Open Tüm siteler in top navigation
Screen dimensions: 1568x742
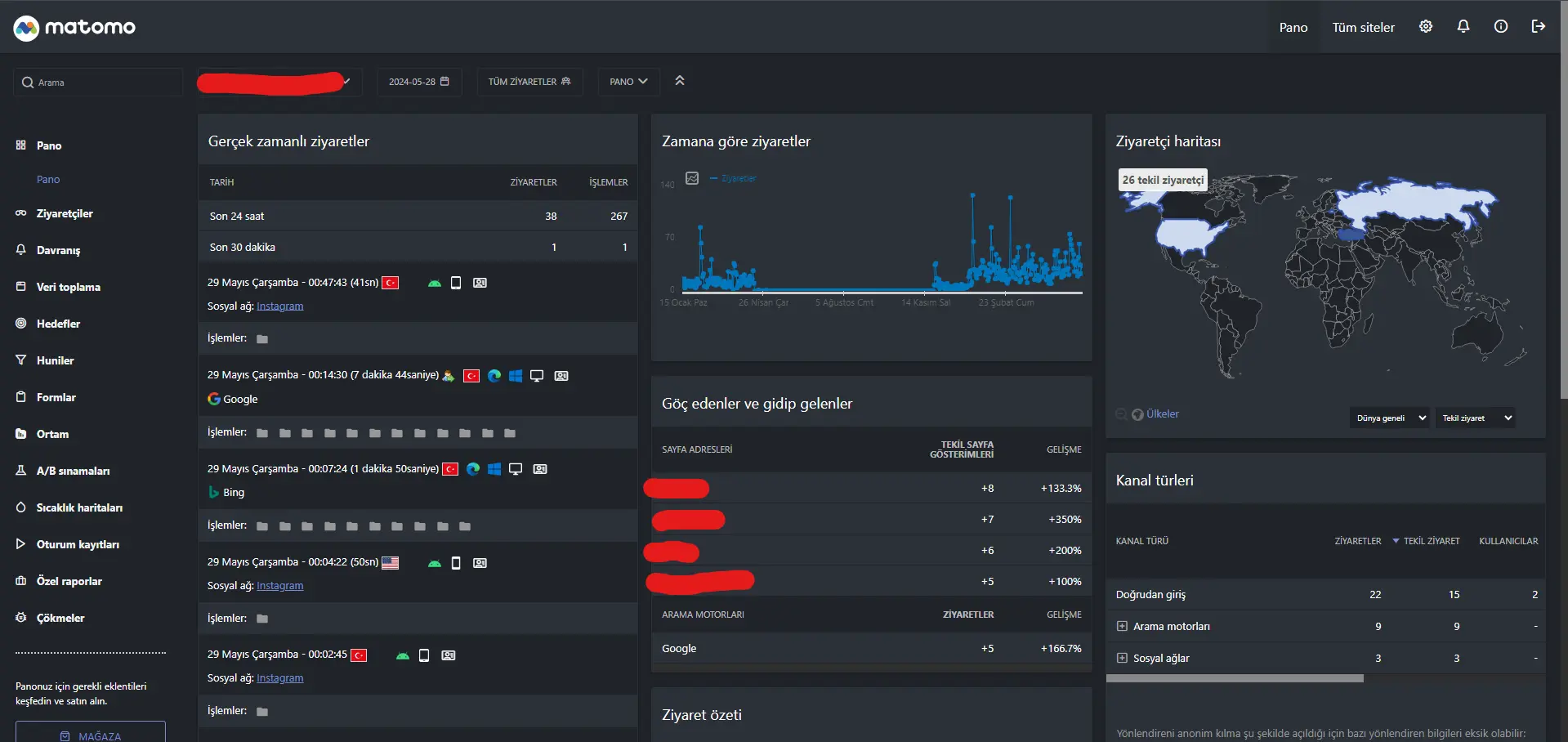click(x=1364, y=28)
